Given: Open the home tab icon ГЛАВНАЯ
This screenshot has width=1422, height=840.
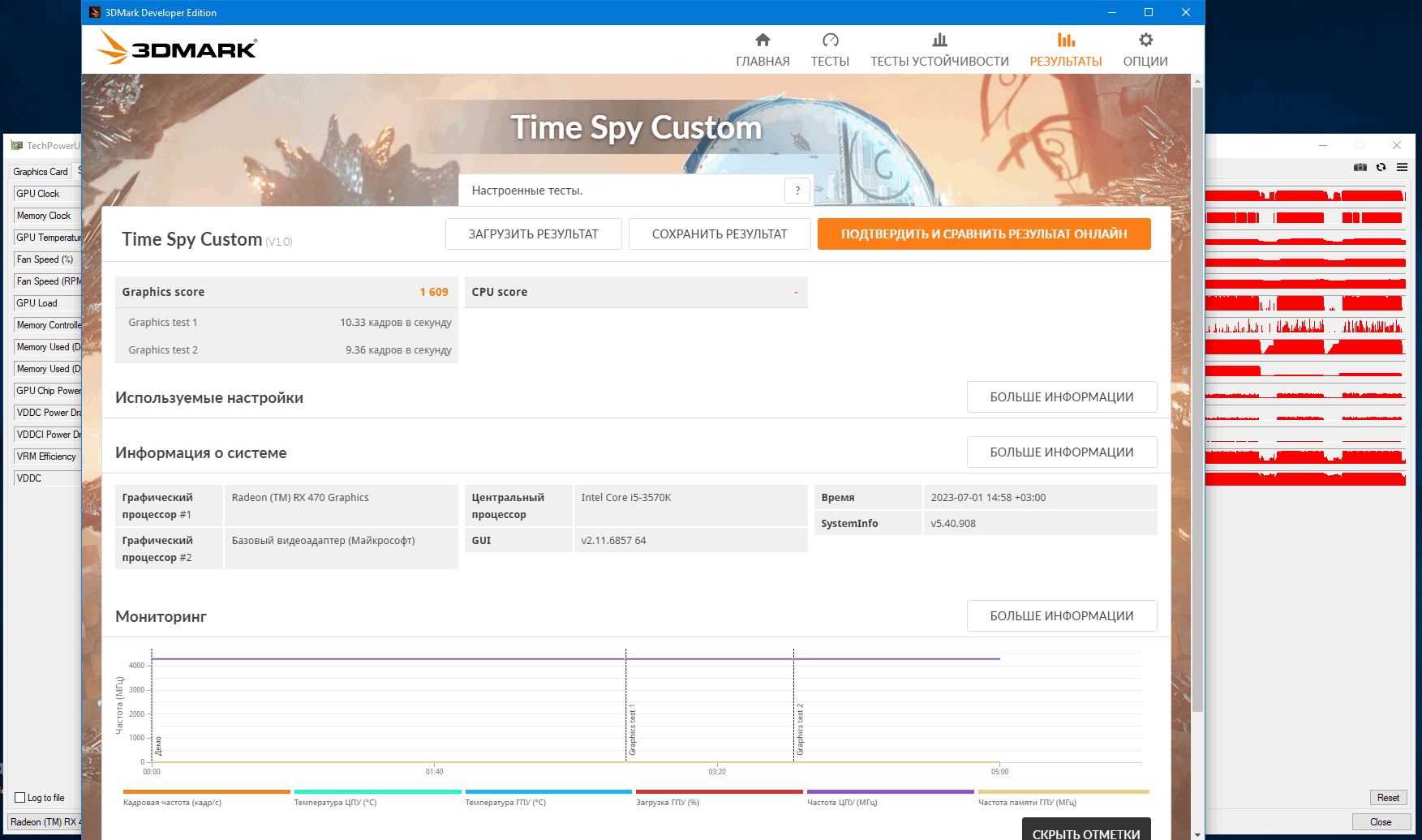Looking at the screenshot, I should [x=763, y=40].
